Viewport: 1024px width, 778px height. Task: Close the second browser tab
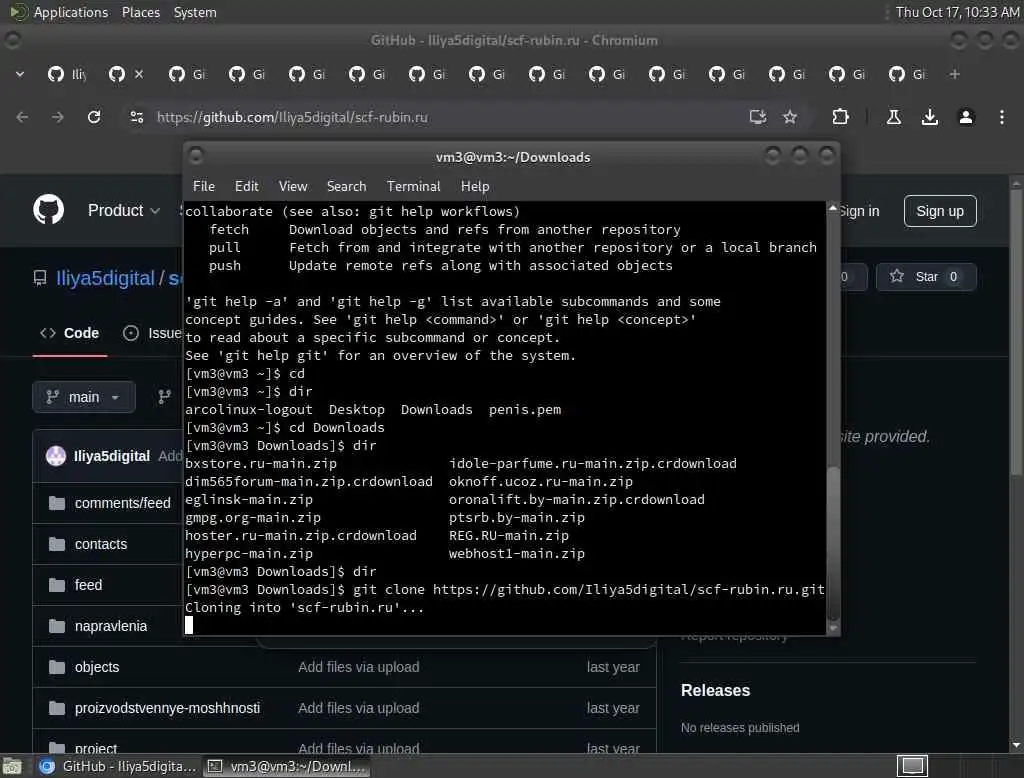click(139, 74)
